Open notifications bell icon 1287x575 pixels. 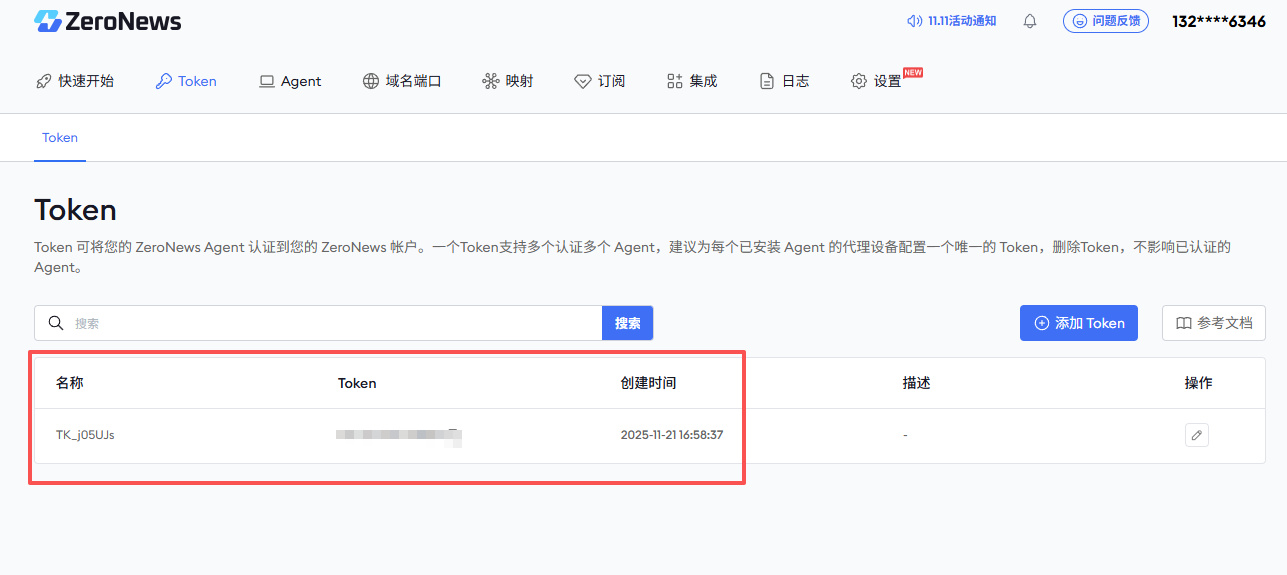click(x=1030, y=21)
